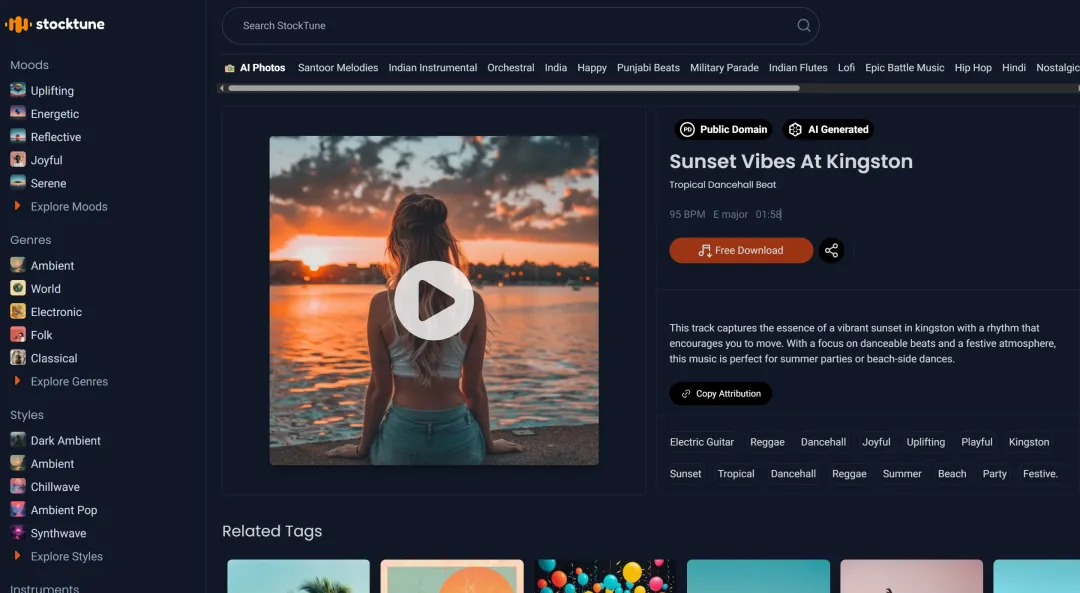Click the share icon button
The image size is (1080, 593).
(831, 250)
